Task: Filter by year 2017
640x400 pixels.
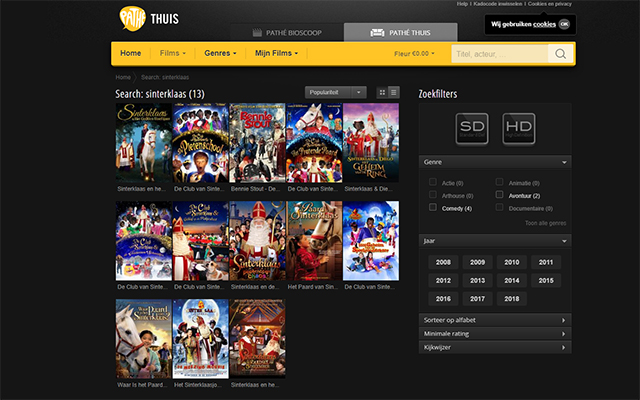Action: [x=478, y=299]
